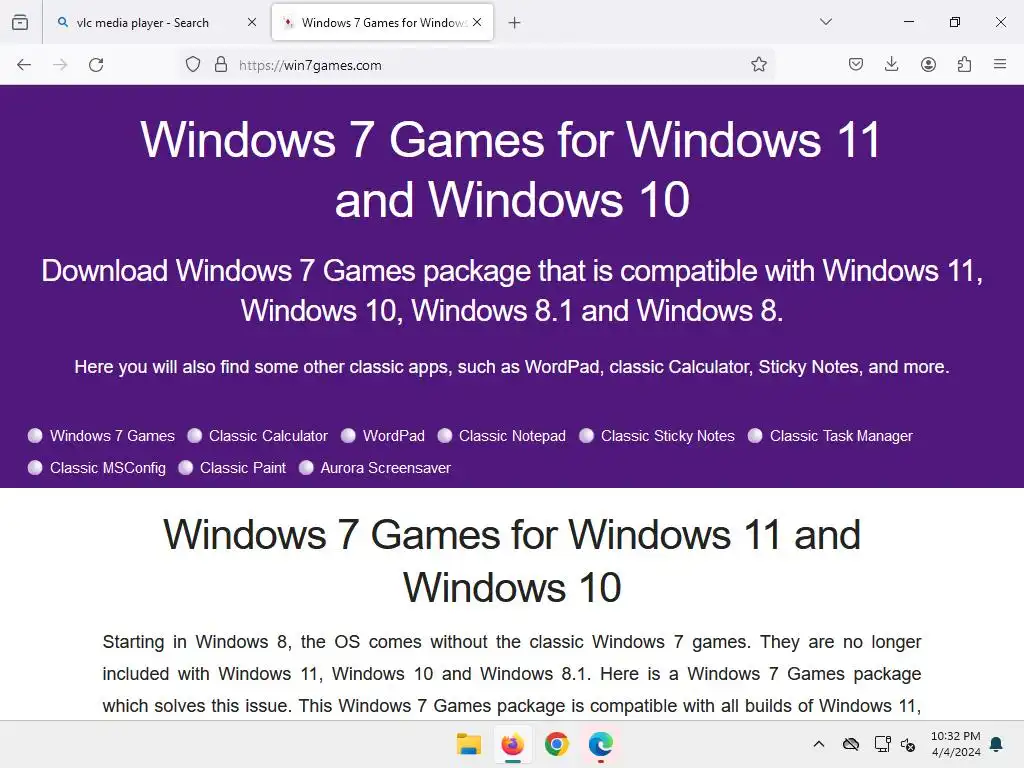Save page to Pocket
This screenshot has width=1024, height=768.
(x=856, y=65)
